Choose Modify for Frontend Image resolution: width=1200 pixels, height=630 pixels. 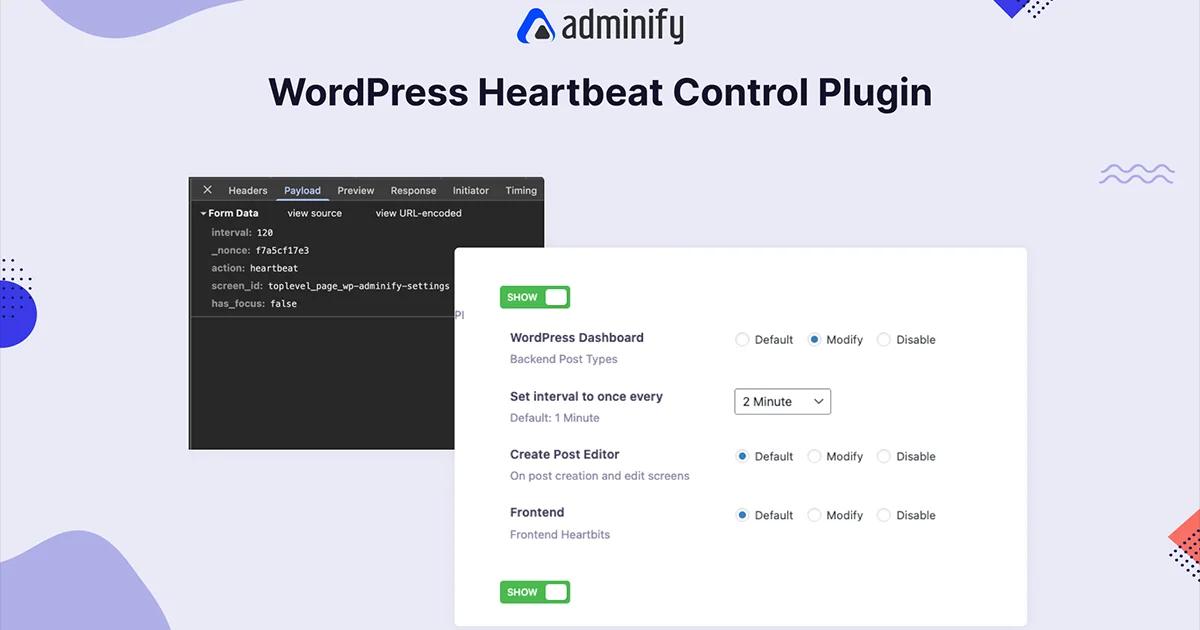coord(814,515)
